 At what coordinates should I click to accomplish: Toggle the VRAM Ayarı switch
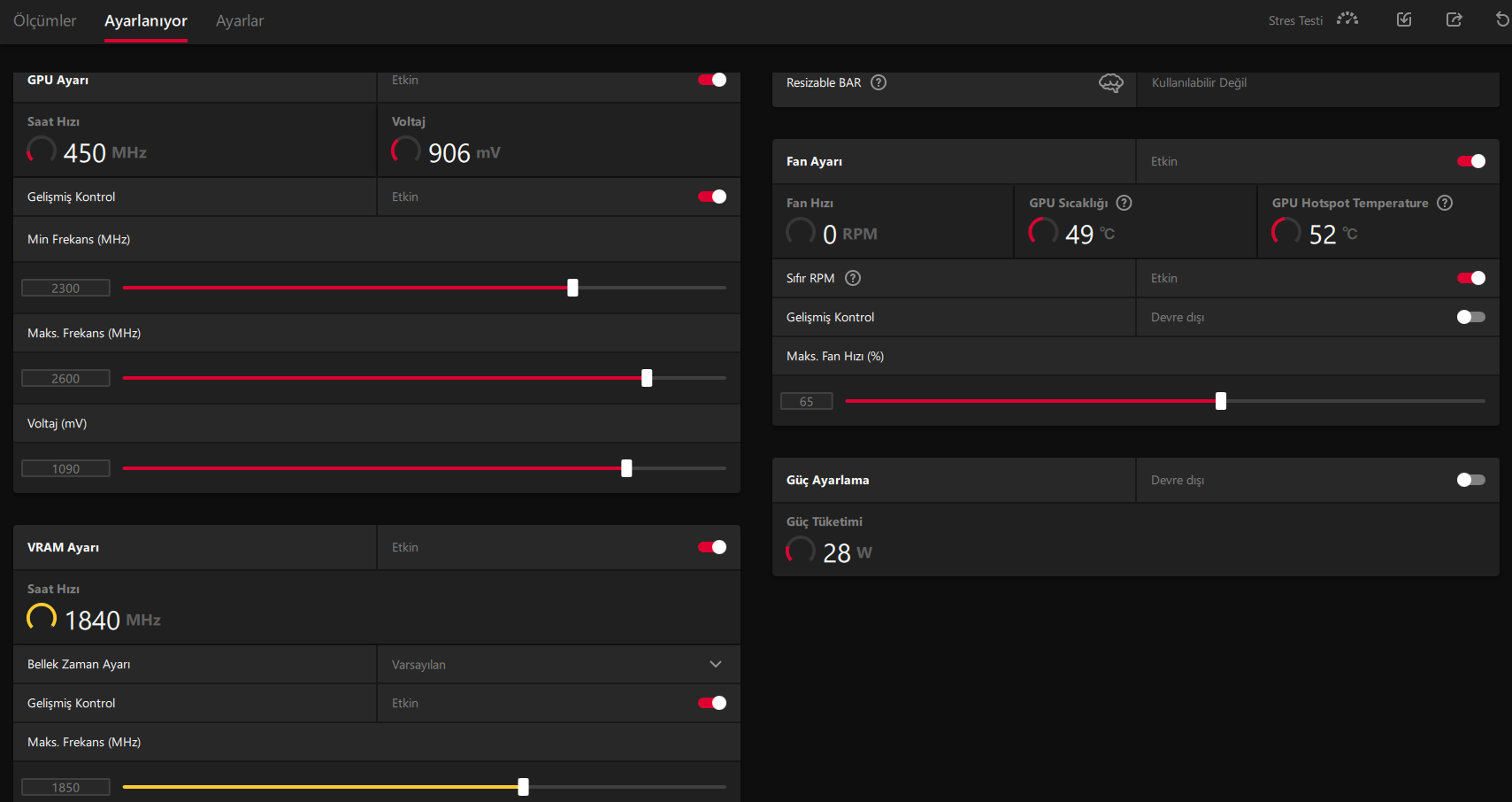(x=712, y=547)
